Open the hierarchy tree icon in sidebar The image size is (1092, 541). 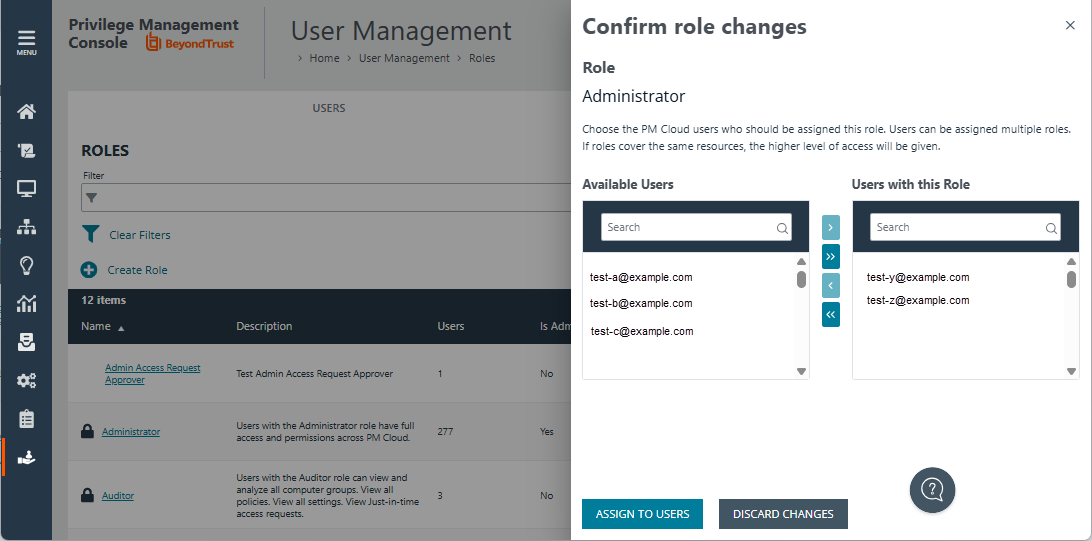(x=27, y=227)
